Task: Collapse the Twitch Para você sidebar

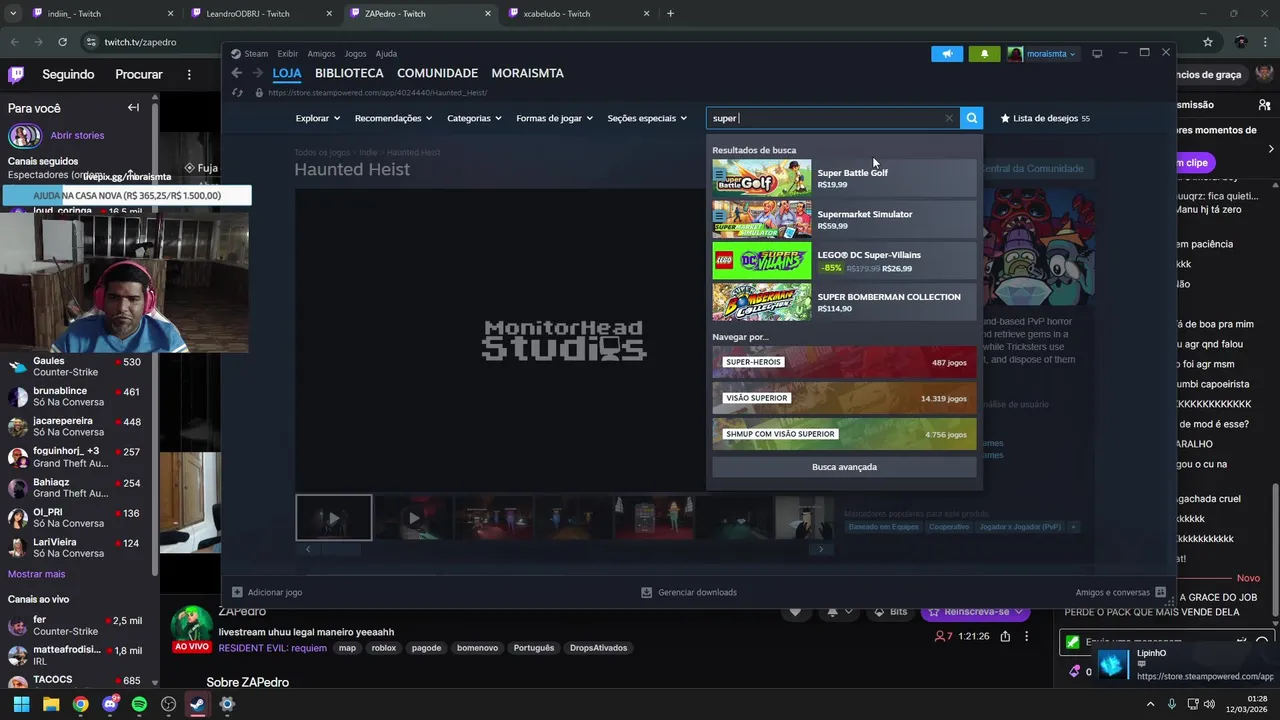Action: [x=133, y=107]
